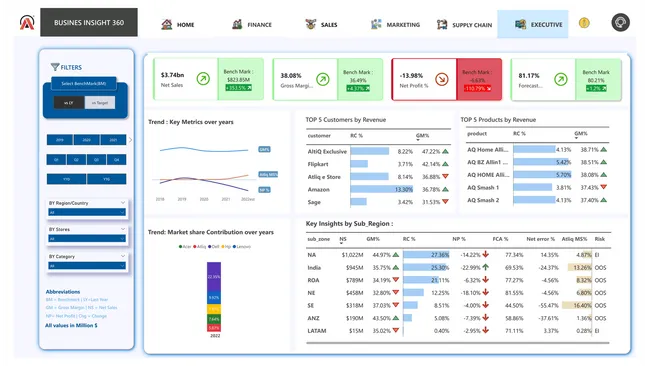Screen dimensions: 650x366
Task: Collapse BY Region/Country header chevron
Action: 123,203
